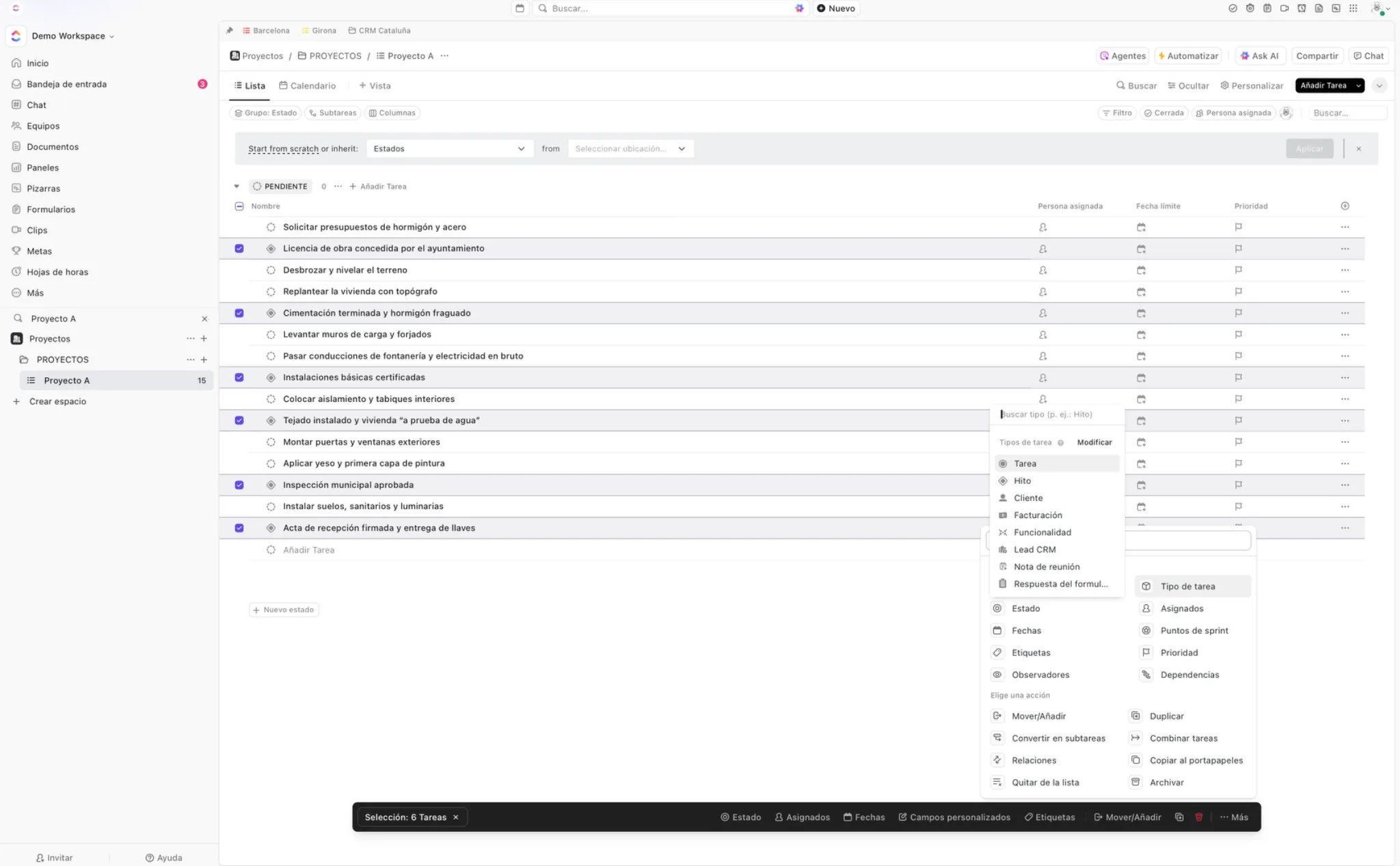Image resolution: width=1400 pixels, height=866 pixels.
Task: Expand the Seleccionar ubicación dropdown
Action: [x=630, y=149]
